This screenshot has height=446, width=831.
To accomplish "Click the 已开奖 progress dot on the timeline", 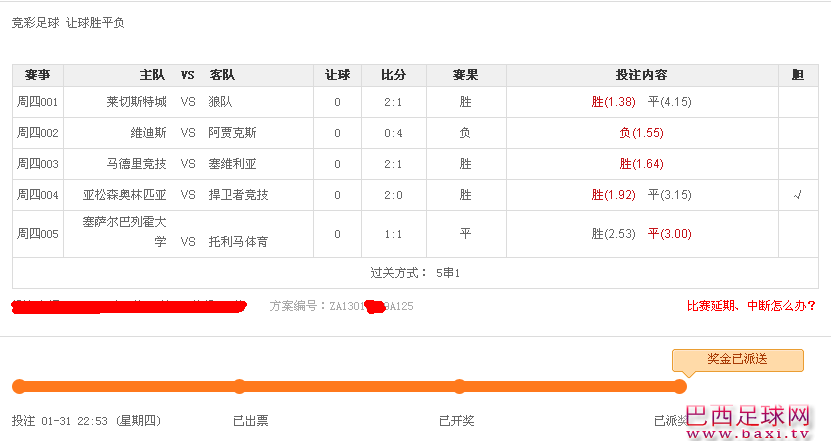I will click(x=459, y=386).
